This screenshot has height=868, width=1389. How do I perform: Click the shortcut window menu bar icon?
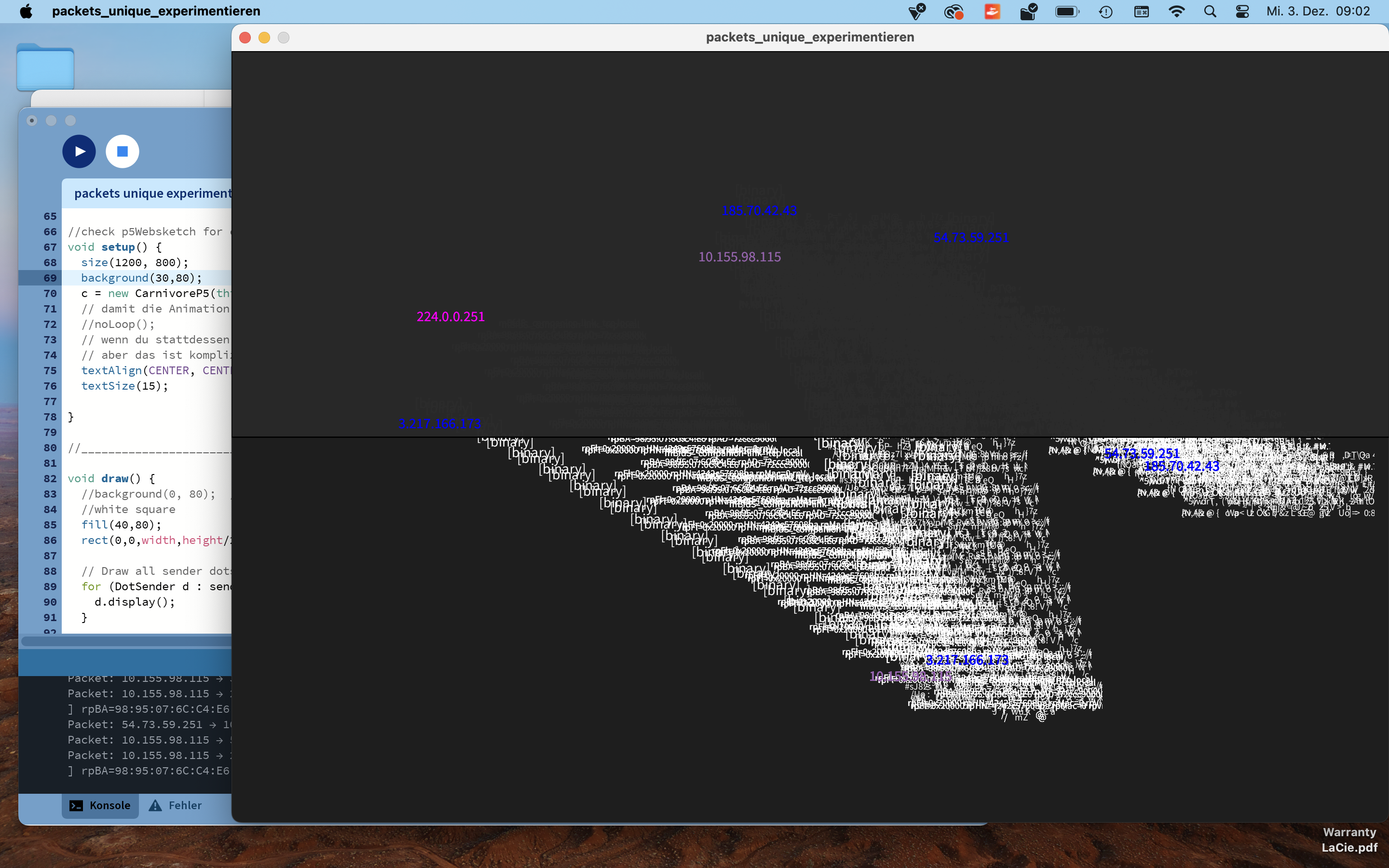pos(1141,12)
